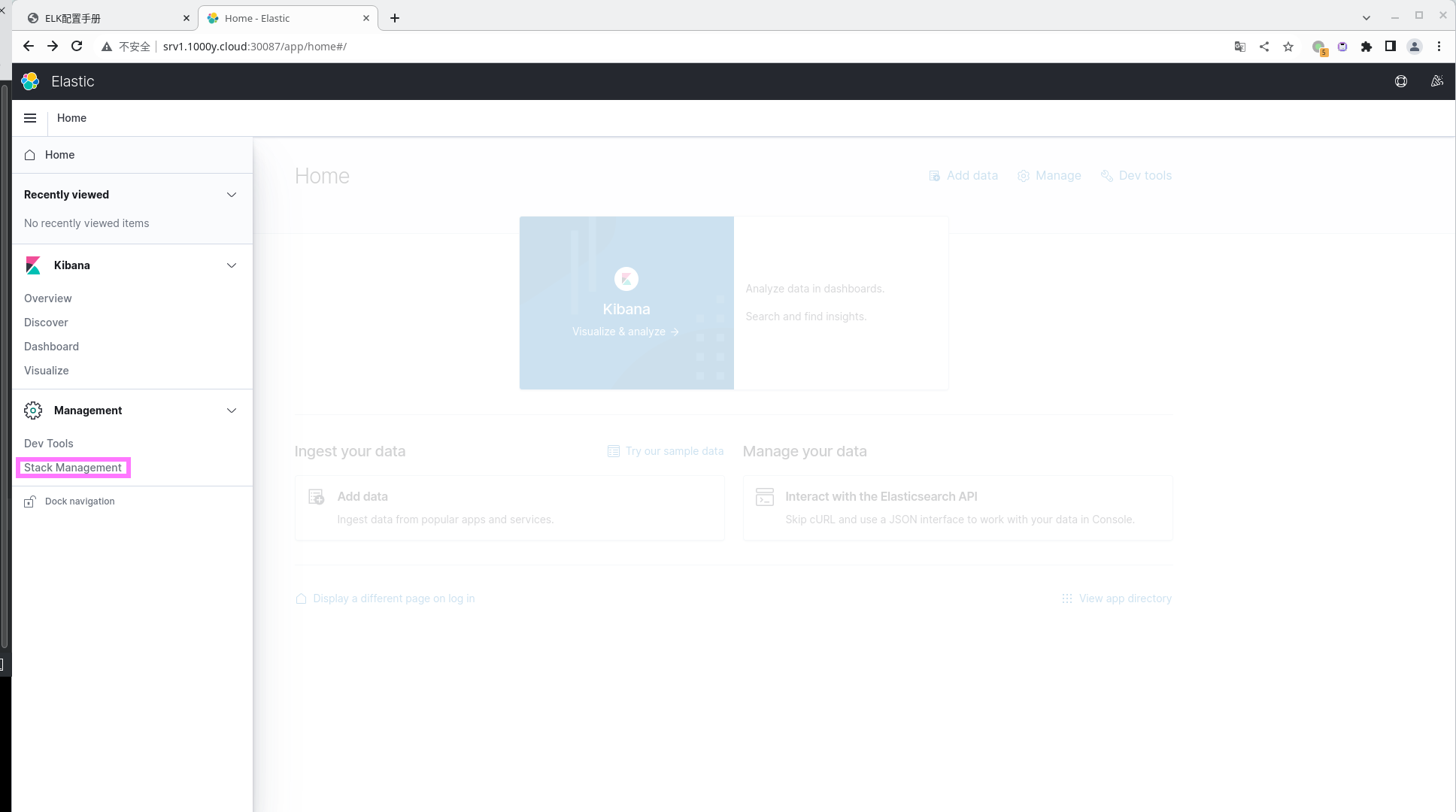This screenshot has width=1456, height=812.
Task: Open Chrome three-dot menu
Action: tap(1439, 47)
